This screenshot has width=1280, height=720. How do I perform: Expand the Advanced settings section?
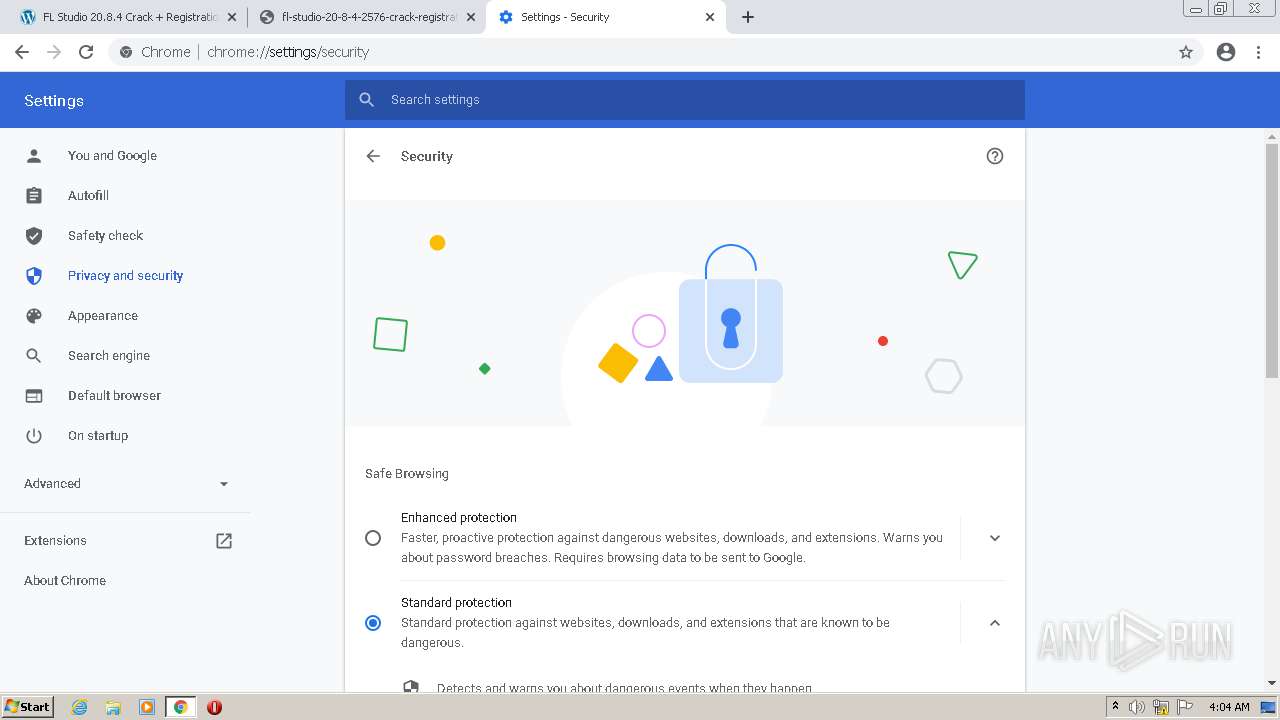click(x=126, y=484)
